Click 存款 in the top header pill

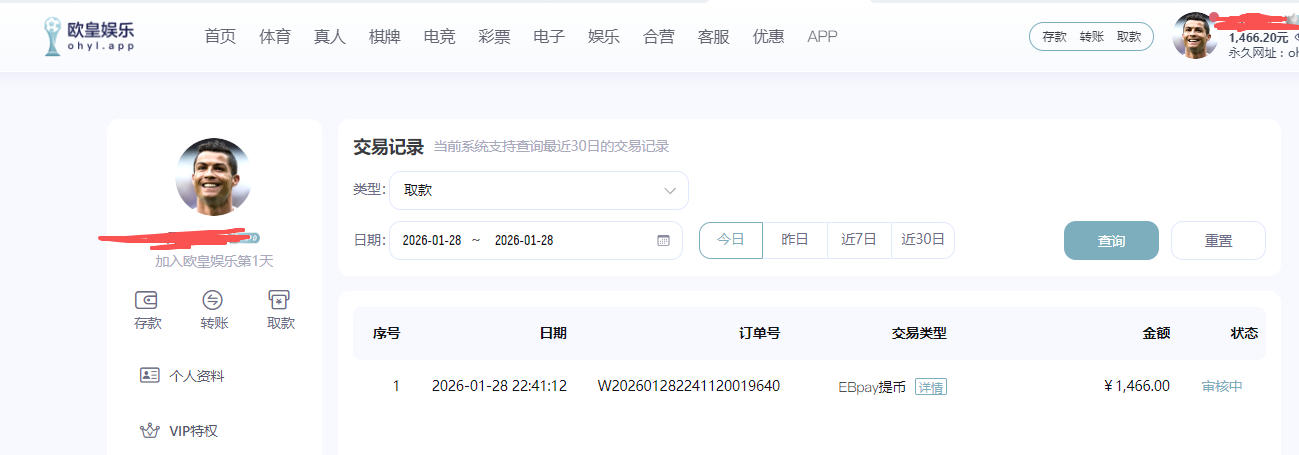[x=1055, y=37]
